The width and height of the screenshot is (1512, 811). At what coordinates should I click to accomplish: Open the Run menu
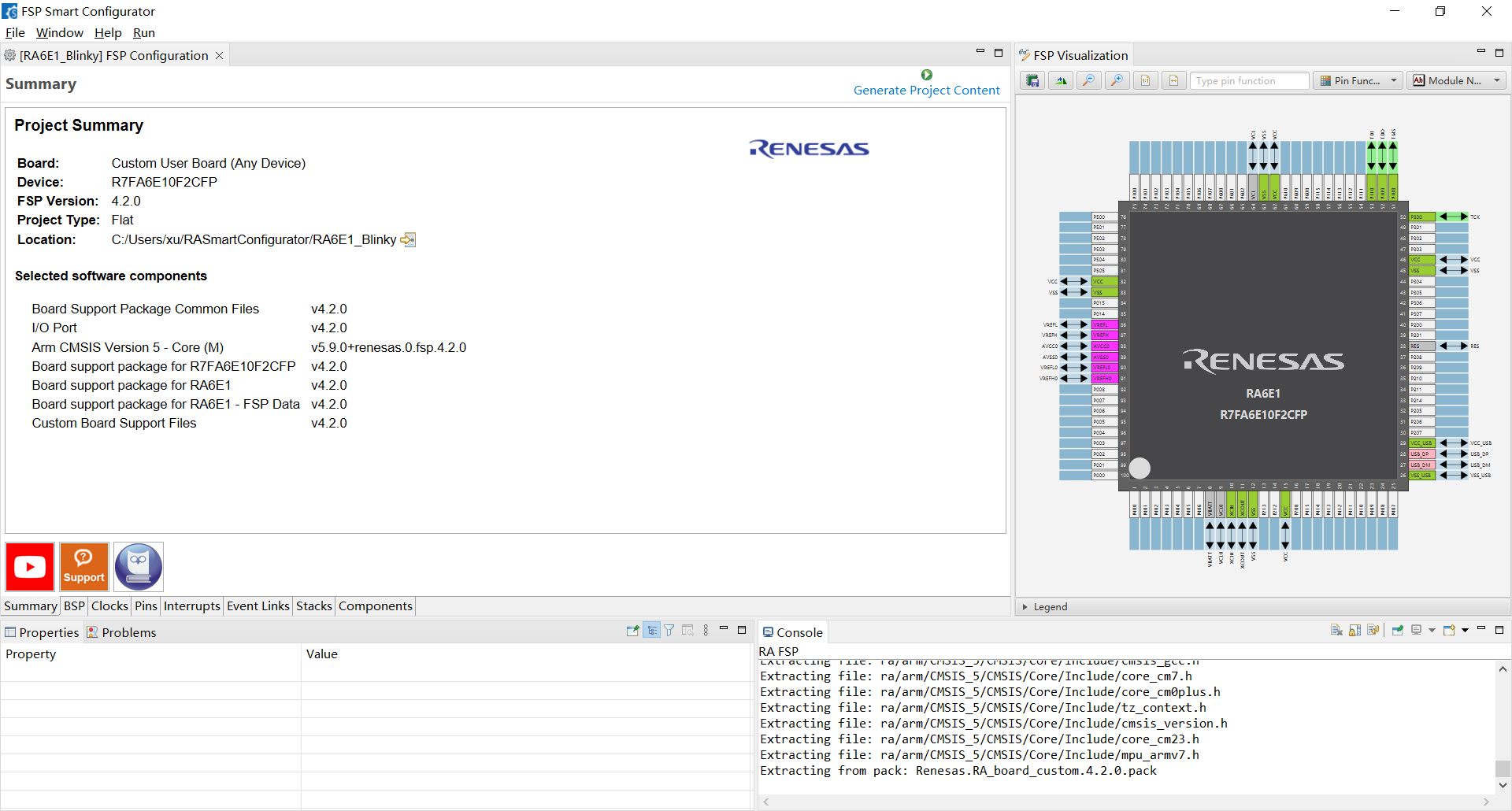[144, 33]
